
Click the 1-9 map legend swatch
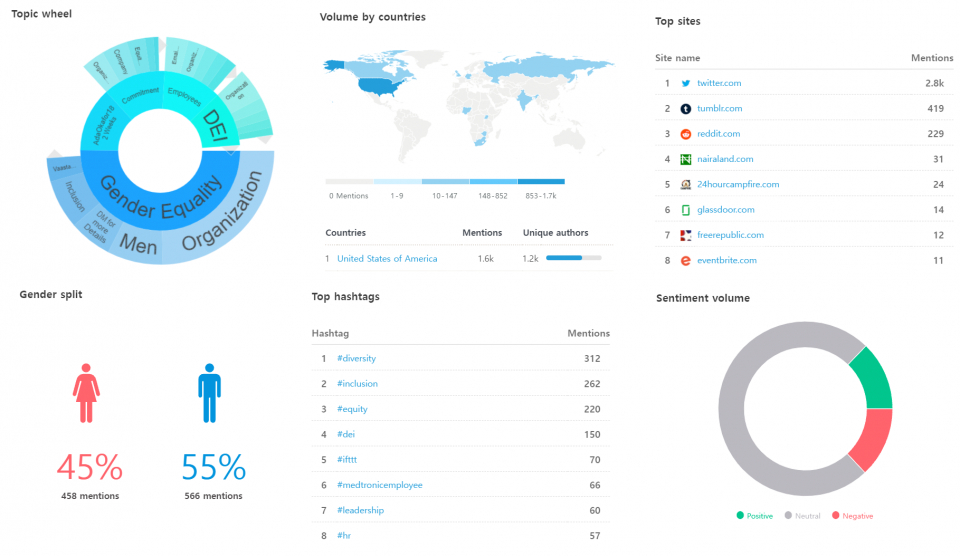397,181
